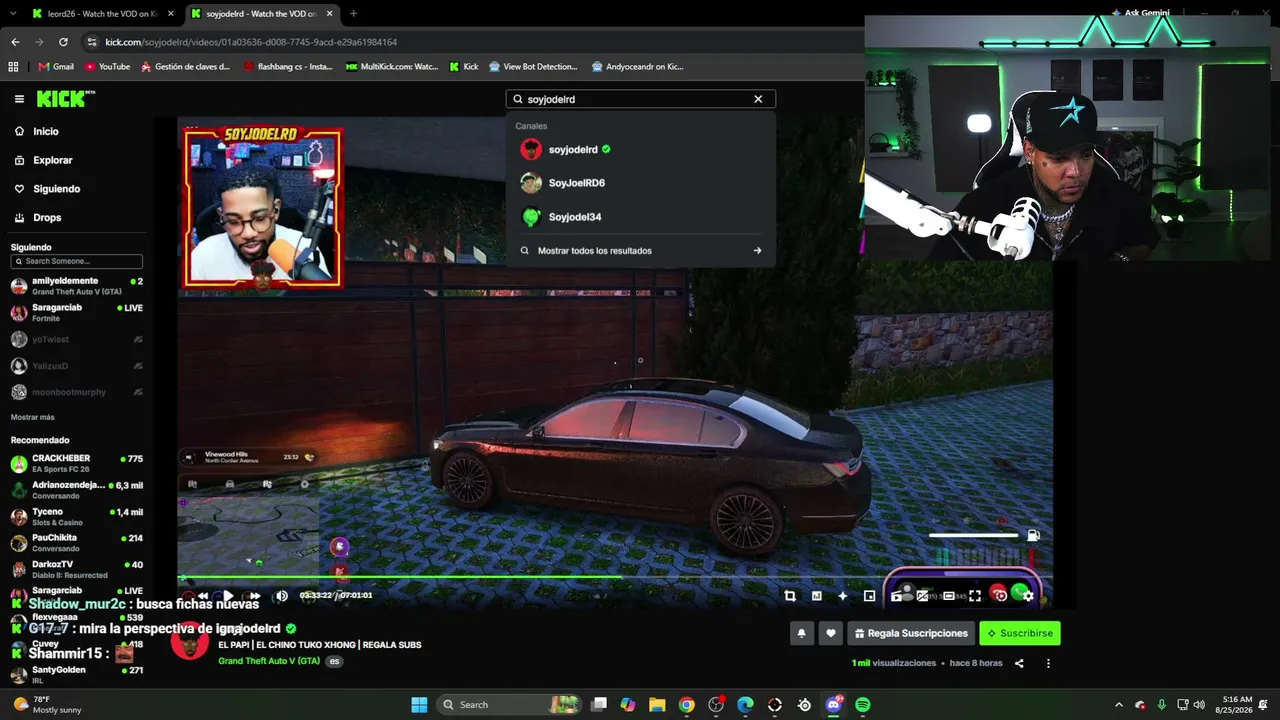Click the taskbar Search box

coord(510,705)
